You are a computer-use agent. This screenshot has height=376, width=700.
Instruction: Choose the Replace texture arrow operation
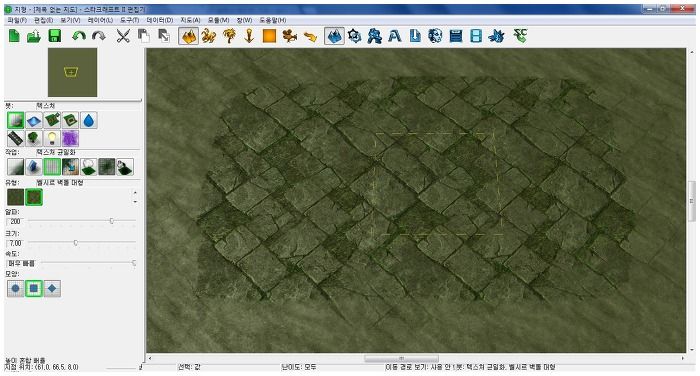(71, 167)
